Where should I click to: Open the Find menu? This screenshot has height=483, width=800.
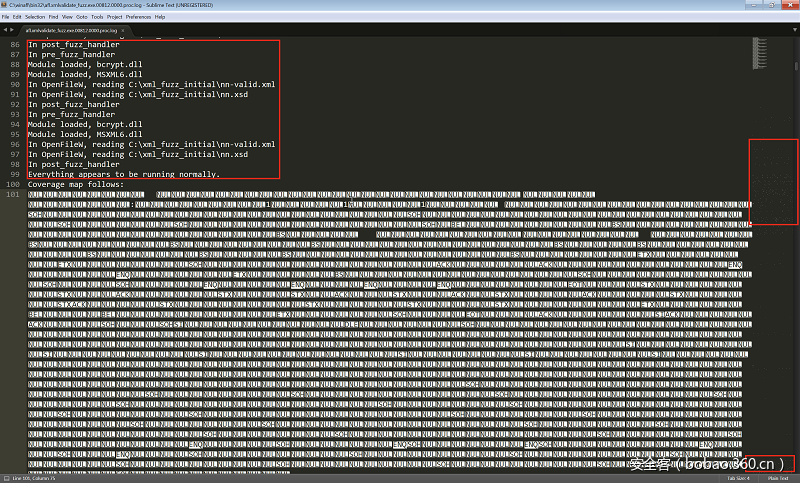coord(53,17)
